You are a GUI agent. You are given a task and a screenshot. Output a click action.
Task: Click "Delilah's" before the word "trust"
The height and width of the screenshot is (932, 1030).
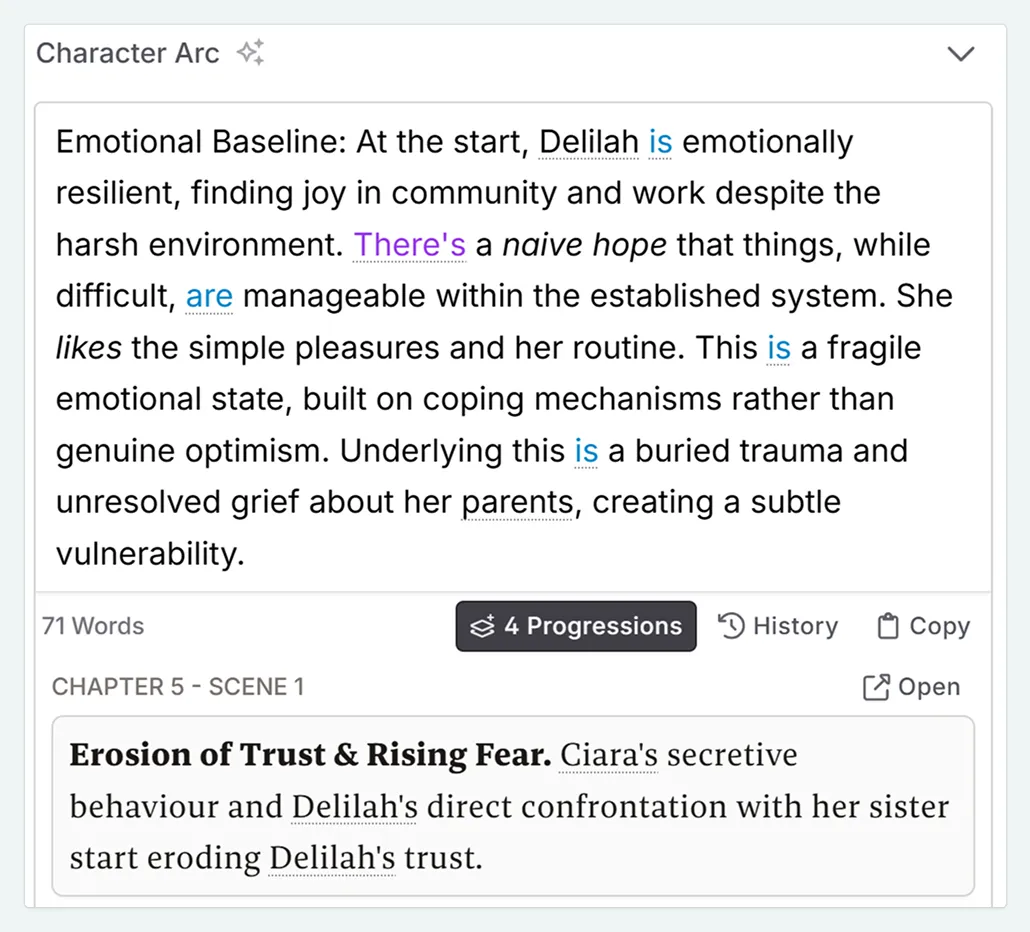click(x=332, y=858)
